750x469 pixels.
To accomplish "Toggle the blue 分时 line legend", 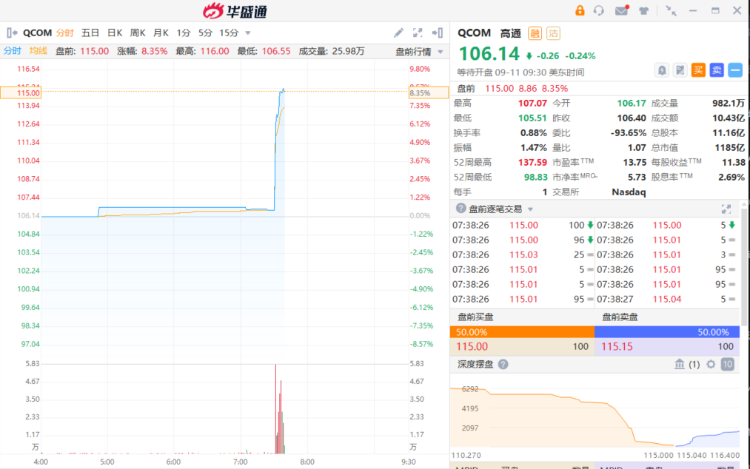I will coord(12,51).
